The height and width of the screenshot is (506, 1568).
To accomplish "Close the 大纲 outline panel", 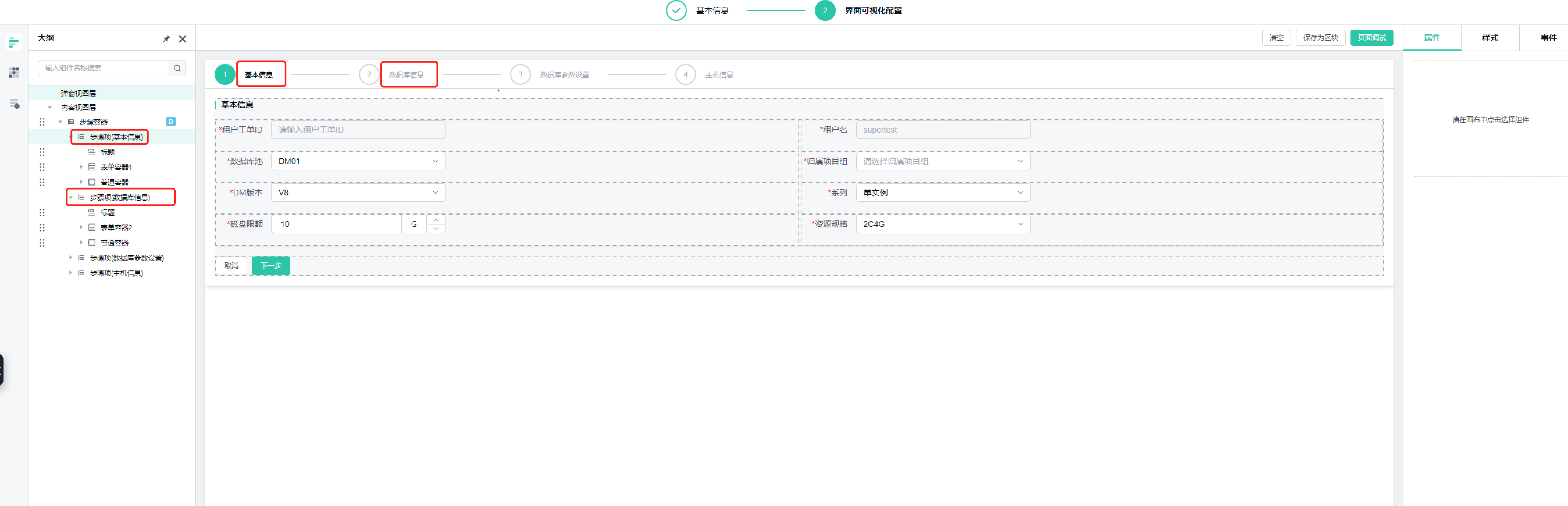I will [x=183, y=39].
